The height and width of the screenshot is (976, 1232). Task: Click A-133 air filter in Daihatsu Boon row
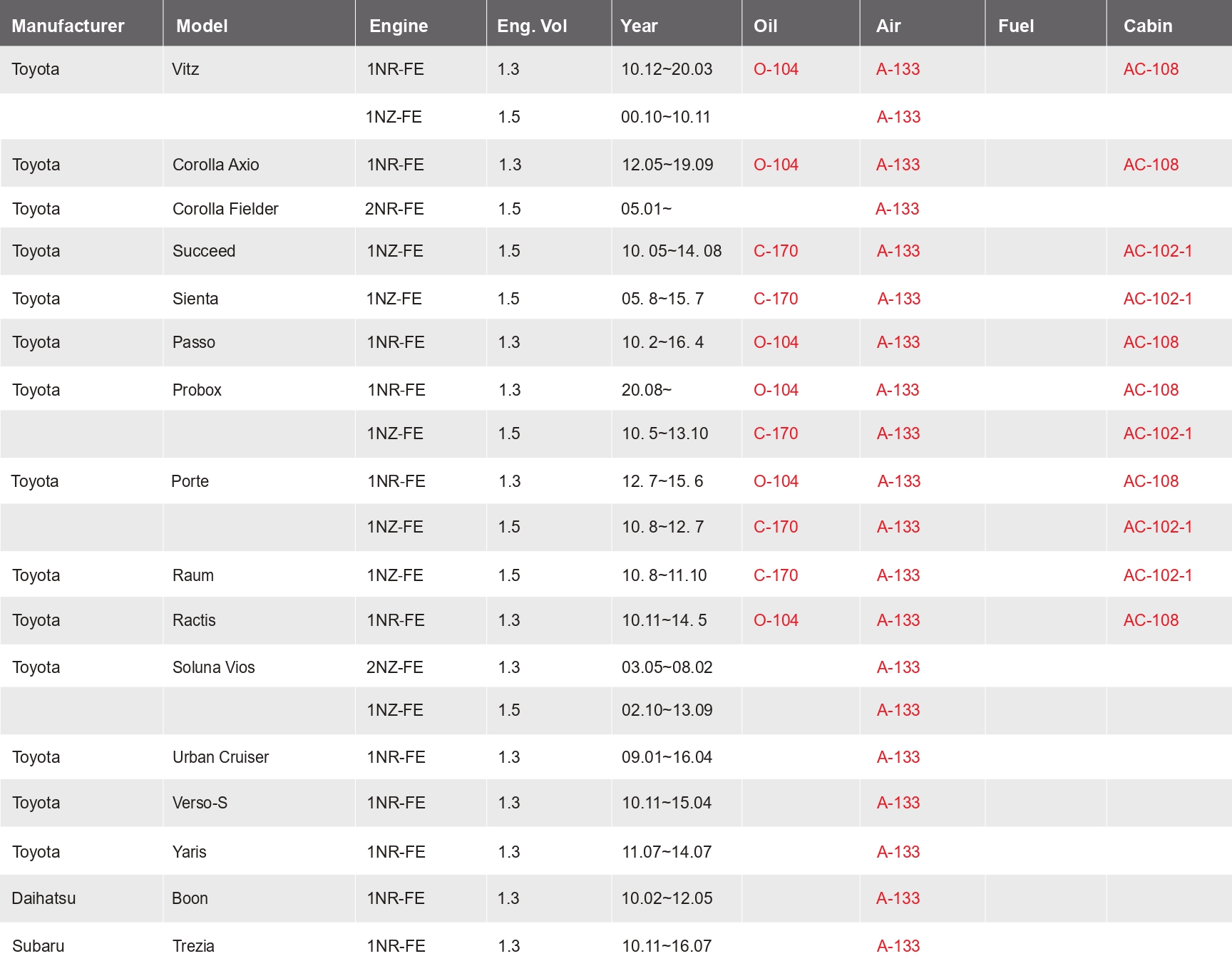[898, 898]
